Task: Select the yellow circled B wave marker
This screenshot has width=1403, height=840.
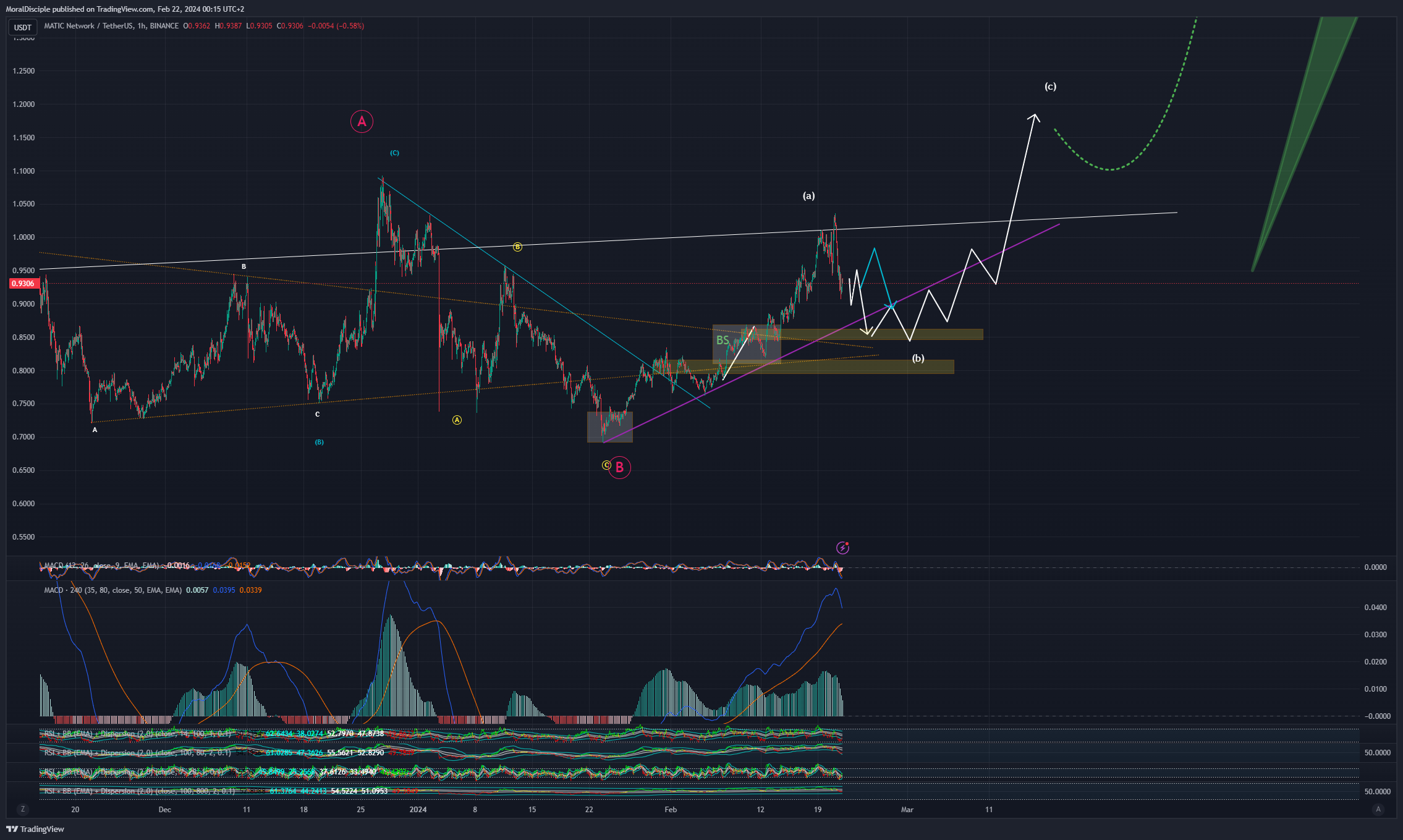Action: pyautogui.click(x=517, y=247)
